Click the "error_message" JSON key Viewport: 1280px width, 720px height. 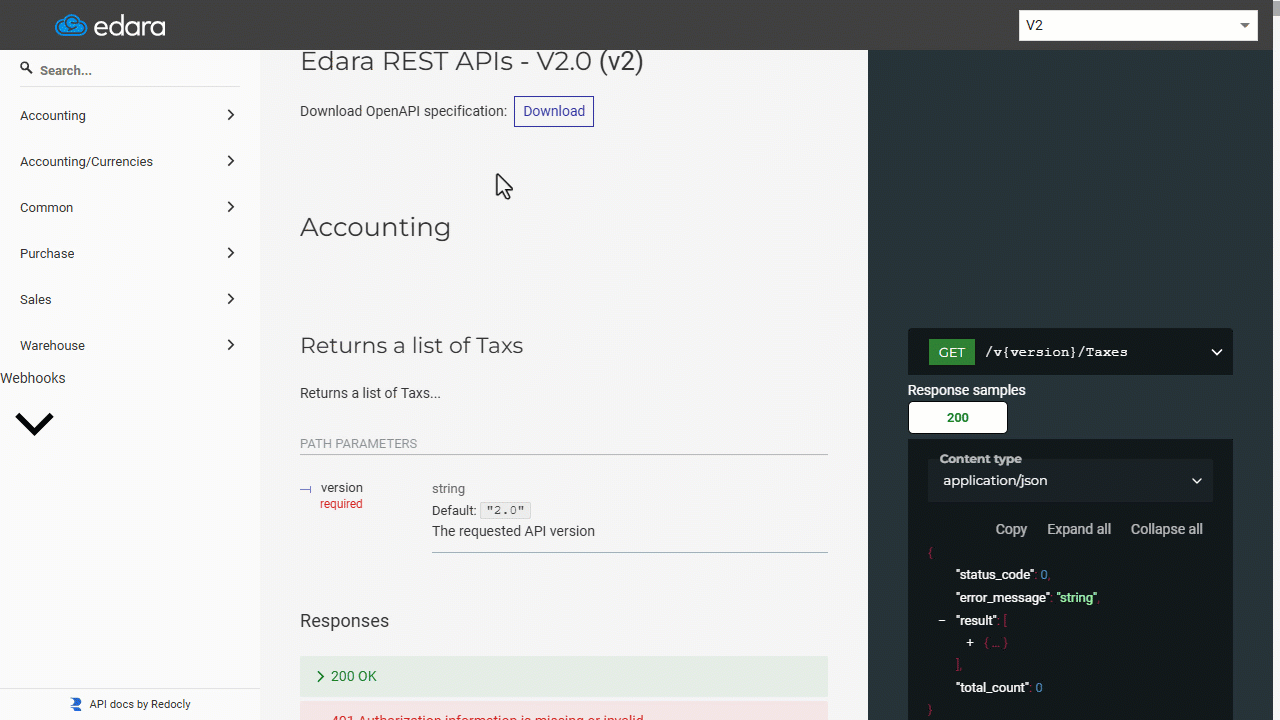pyautogui.click(x=1002, y=598)
